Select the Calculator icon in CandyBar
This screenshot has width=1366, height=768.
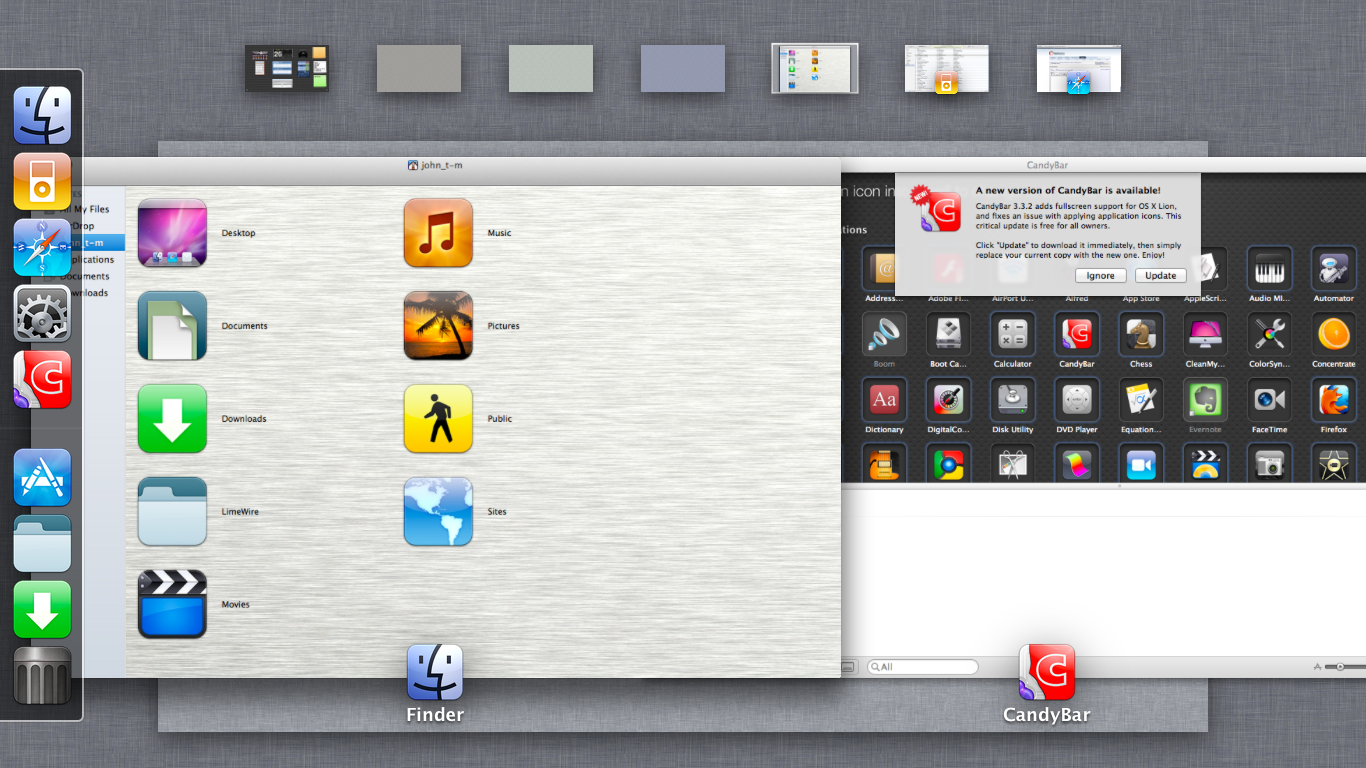[1012, 334]
